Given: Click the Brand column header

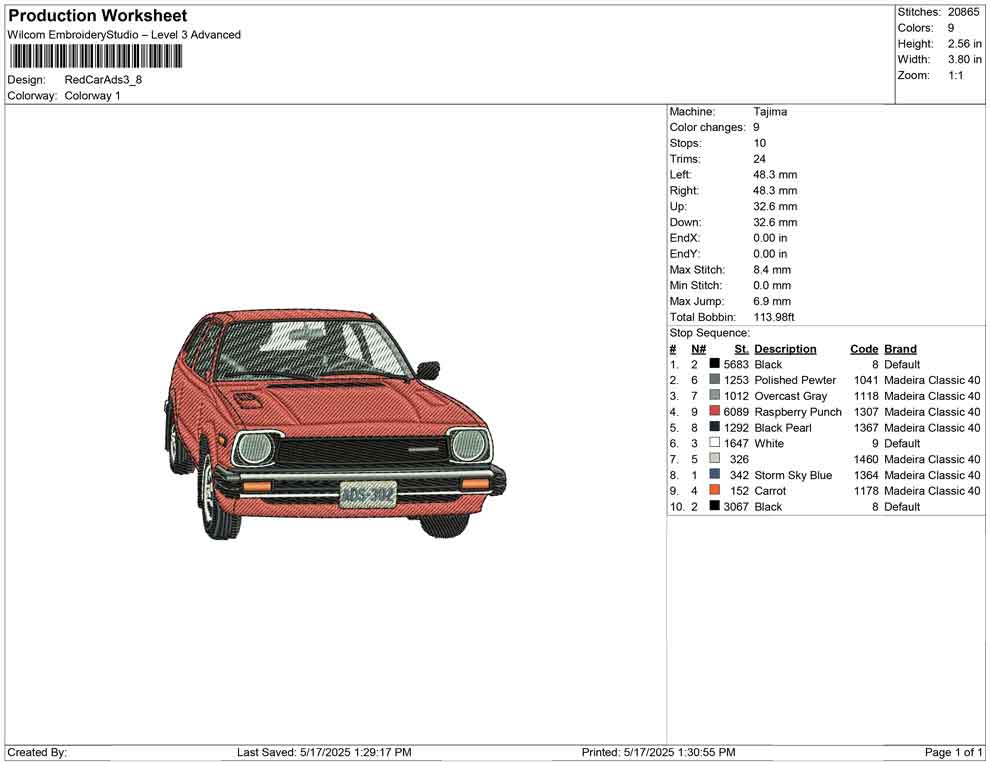Looking at the screenshot, I should point(900,349).
